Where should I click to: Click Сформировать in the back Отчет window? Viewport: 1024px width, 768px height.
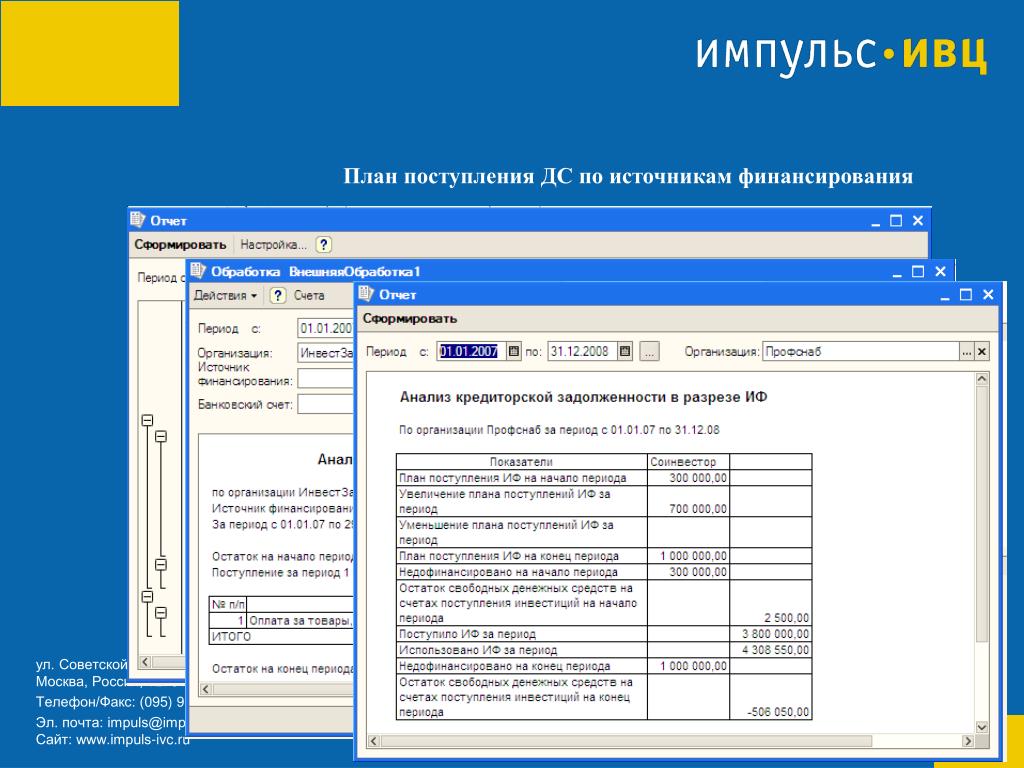pos(180,245)
